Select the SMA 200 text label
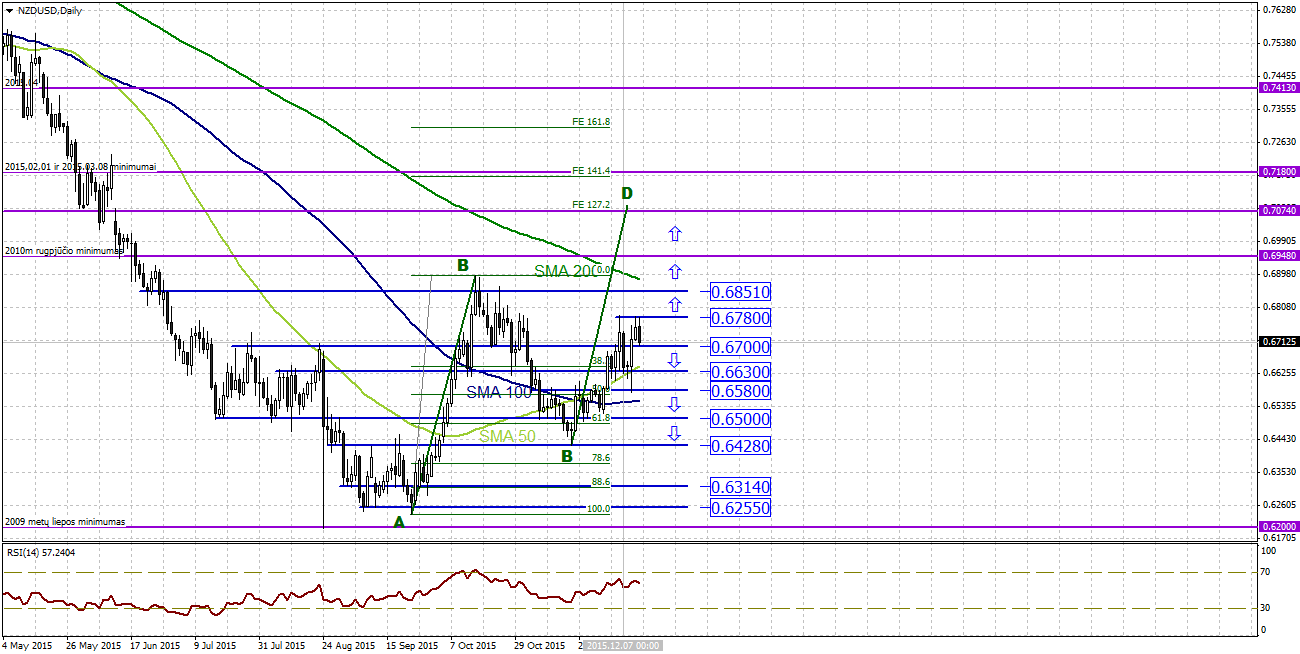The image size is (1300, 654). [x=566, y=271]
